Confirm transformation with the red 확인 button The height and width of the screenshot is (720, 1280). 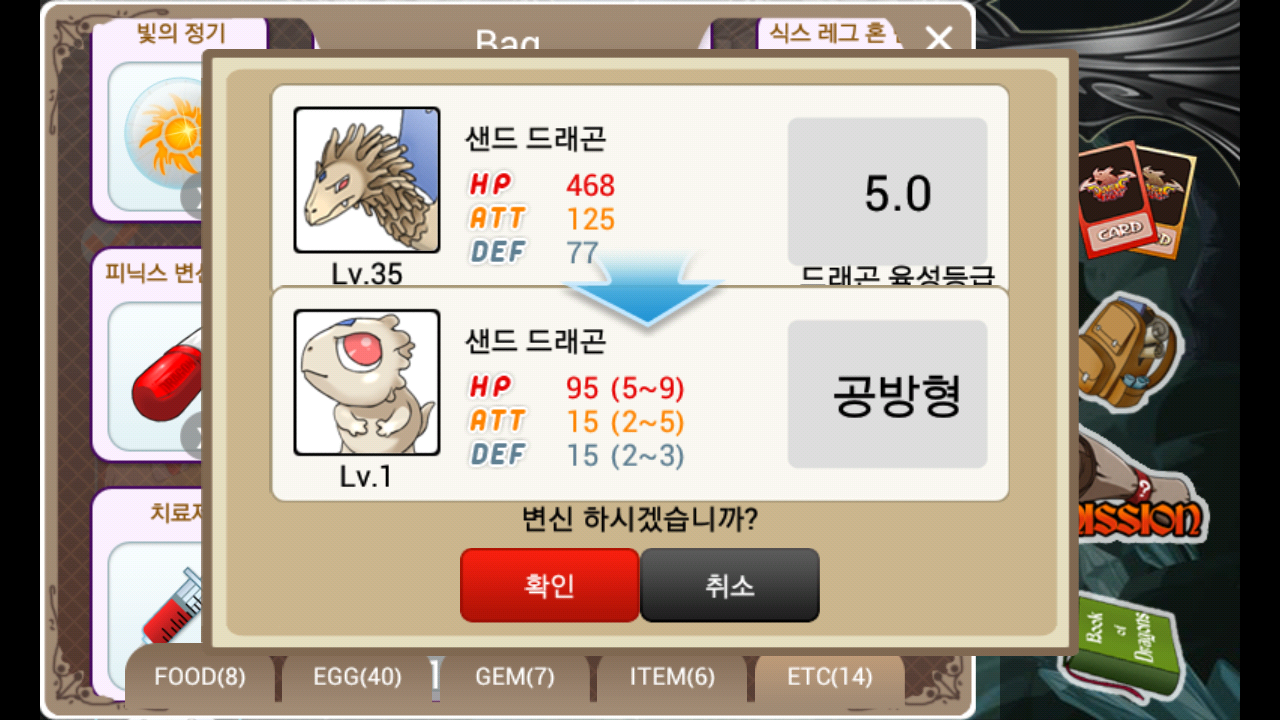click(549, 585)
